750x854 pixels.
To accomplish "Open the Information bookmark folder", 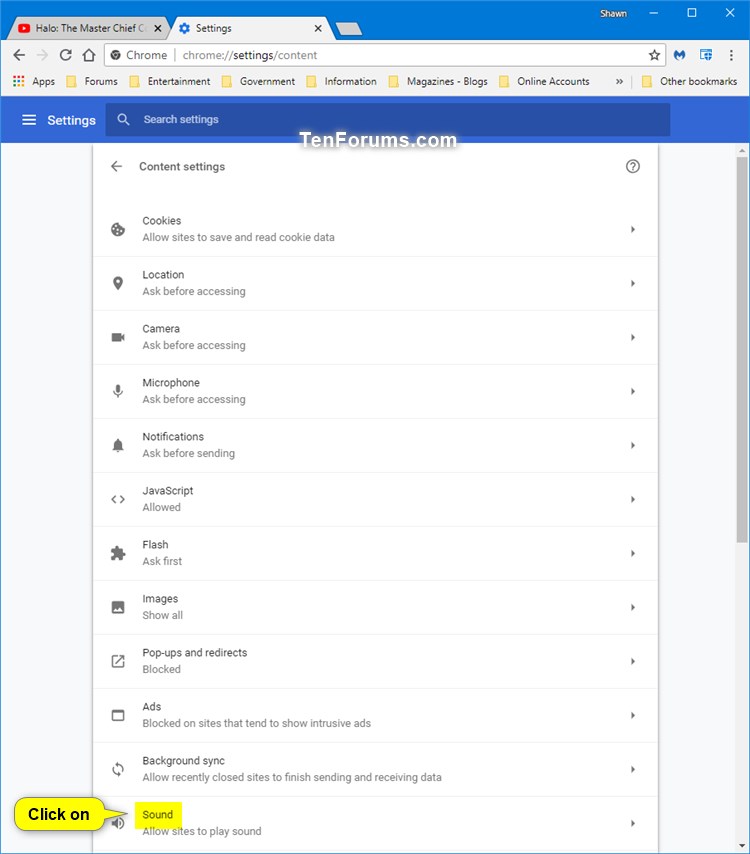I will coord(342,81).
